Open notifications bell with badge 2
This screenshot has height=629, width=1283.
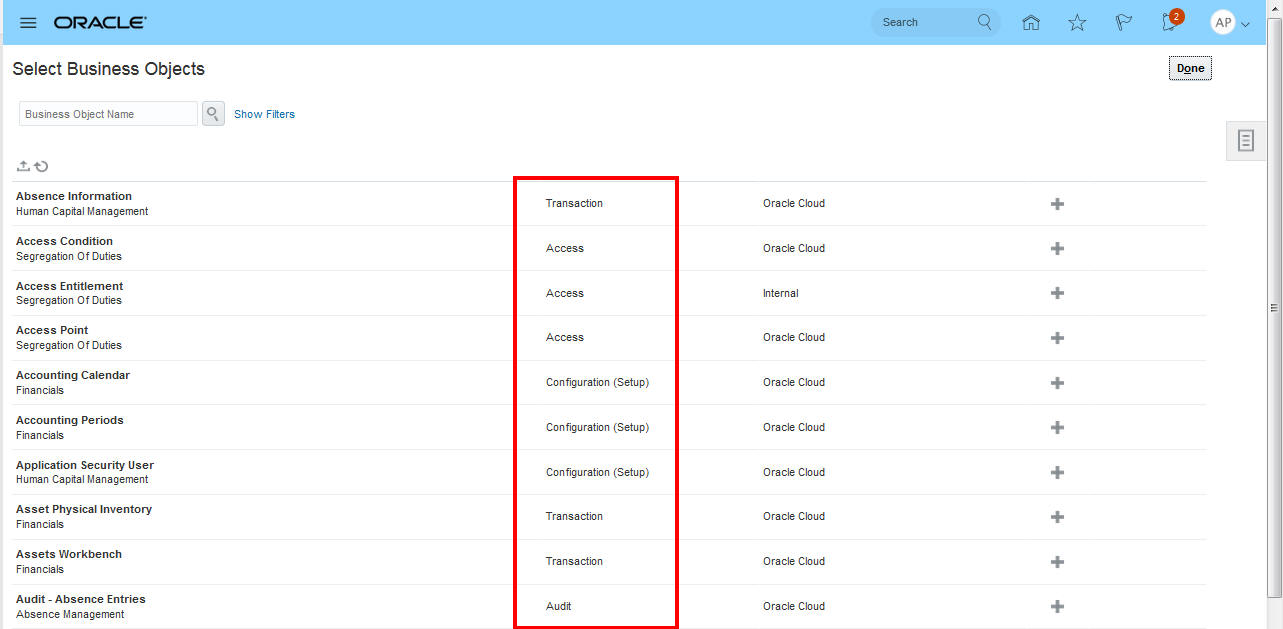click(x=1170, y=21)
